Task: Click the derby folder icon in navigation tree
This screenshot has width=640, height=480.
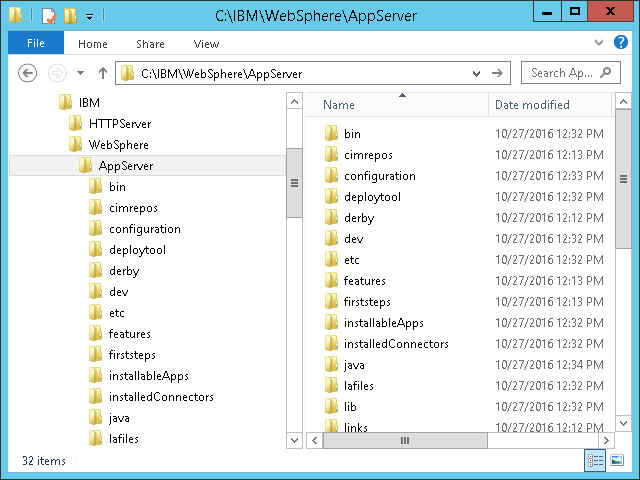Action: [96, 271]
